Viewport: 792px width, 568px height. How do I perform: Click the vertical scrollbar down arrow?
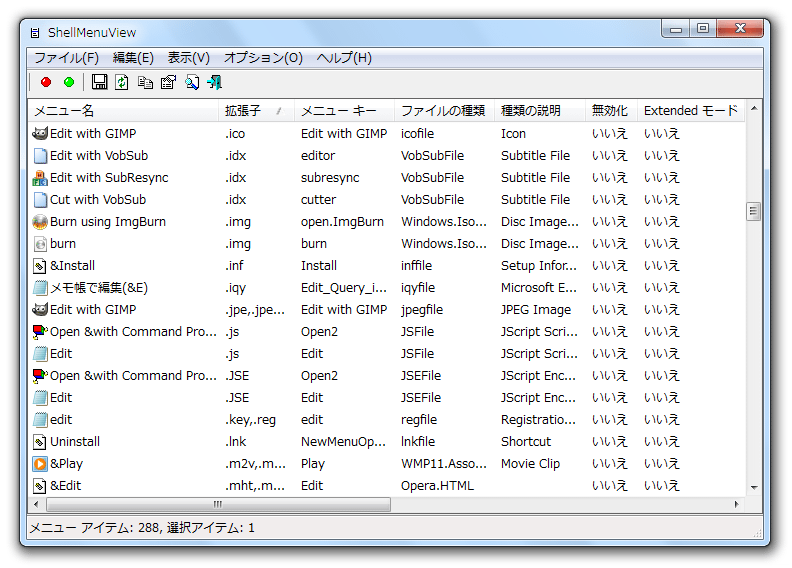click(754, 487)
